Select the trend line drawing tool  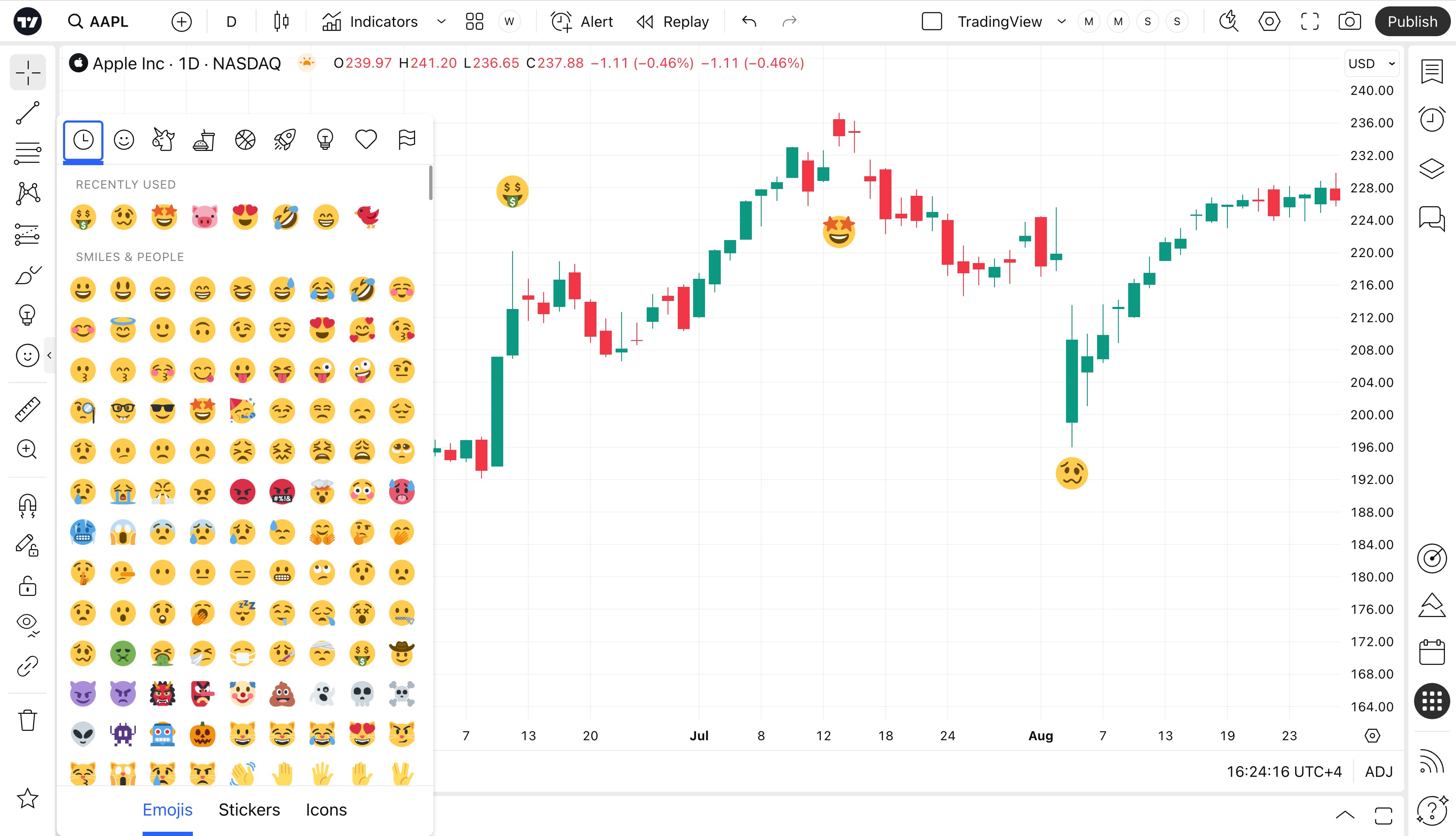tap(28, 112)
